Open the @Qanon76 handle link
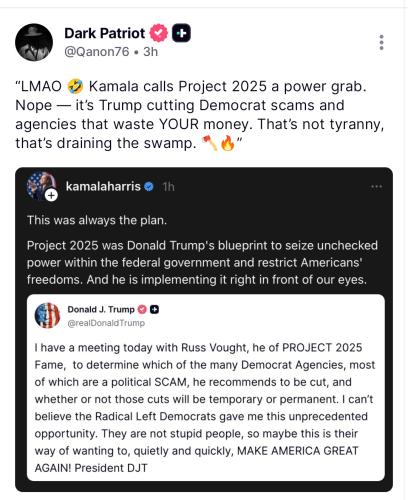Screen dimensions: 408x500 (96, 52)
